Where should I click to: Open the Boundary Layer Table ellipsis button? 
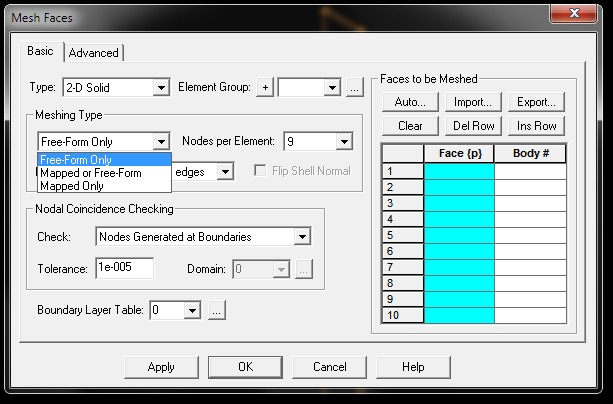point(217,310)
